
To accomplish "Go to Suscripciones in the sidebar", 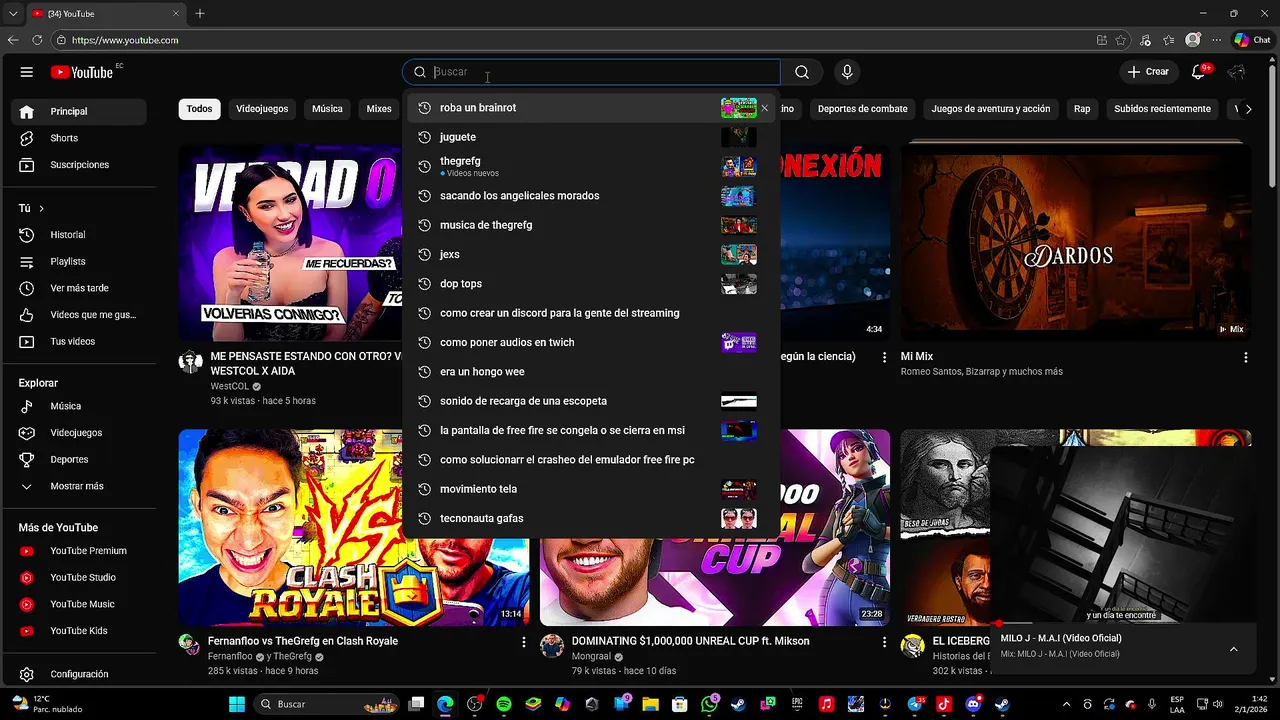I will (78, 165).
